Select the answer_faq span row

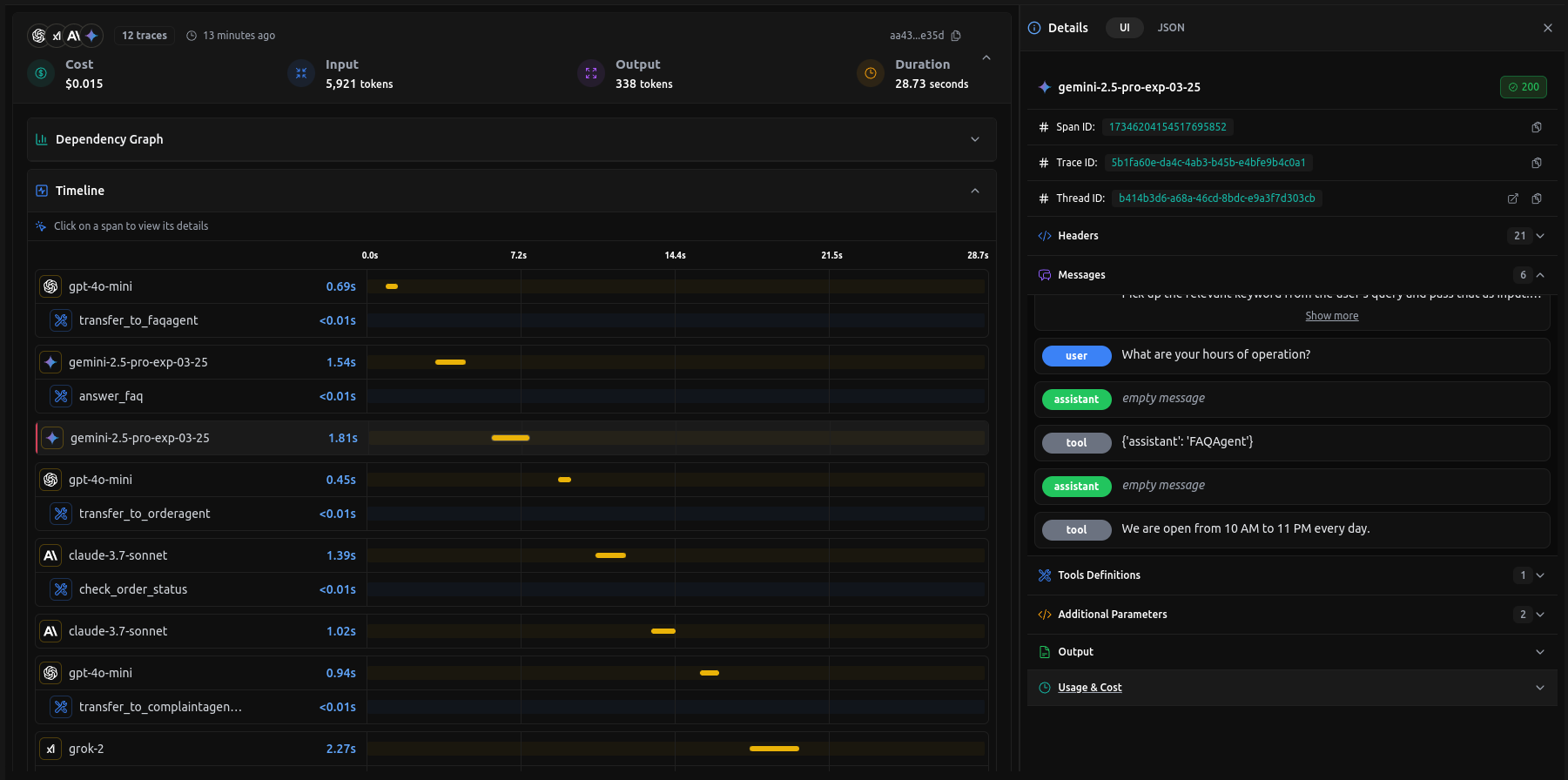coord(111,396)
